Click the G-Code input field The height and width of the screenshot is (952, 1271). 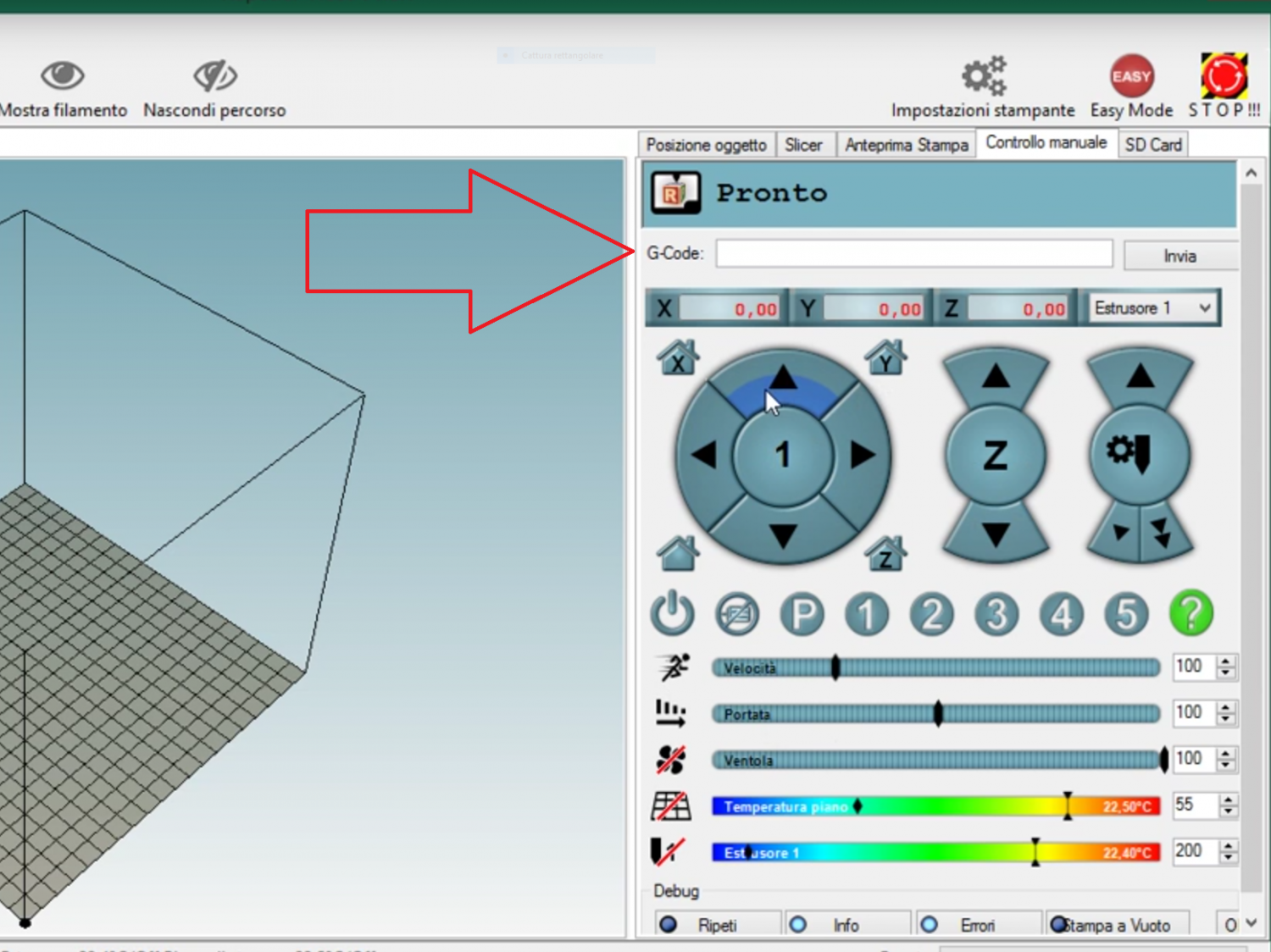click(913, 253)
